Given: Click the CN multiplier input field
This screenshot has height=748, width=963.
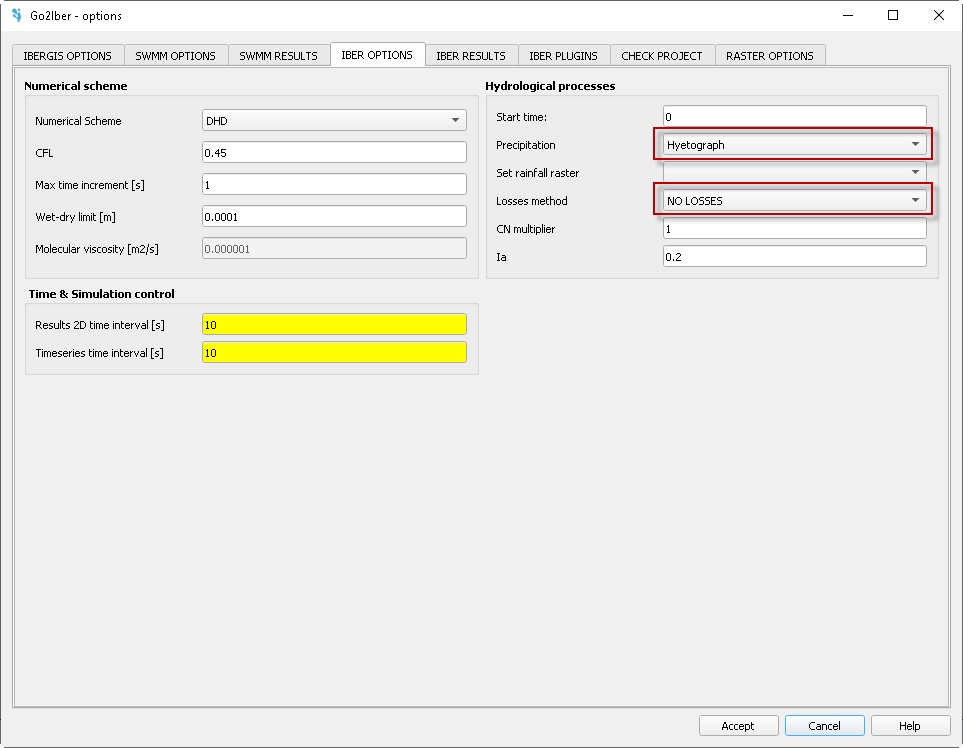Looking at the screenshot, I should pyautogui.click(x=794, y=229).
